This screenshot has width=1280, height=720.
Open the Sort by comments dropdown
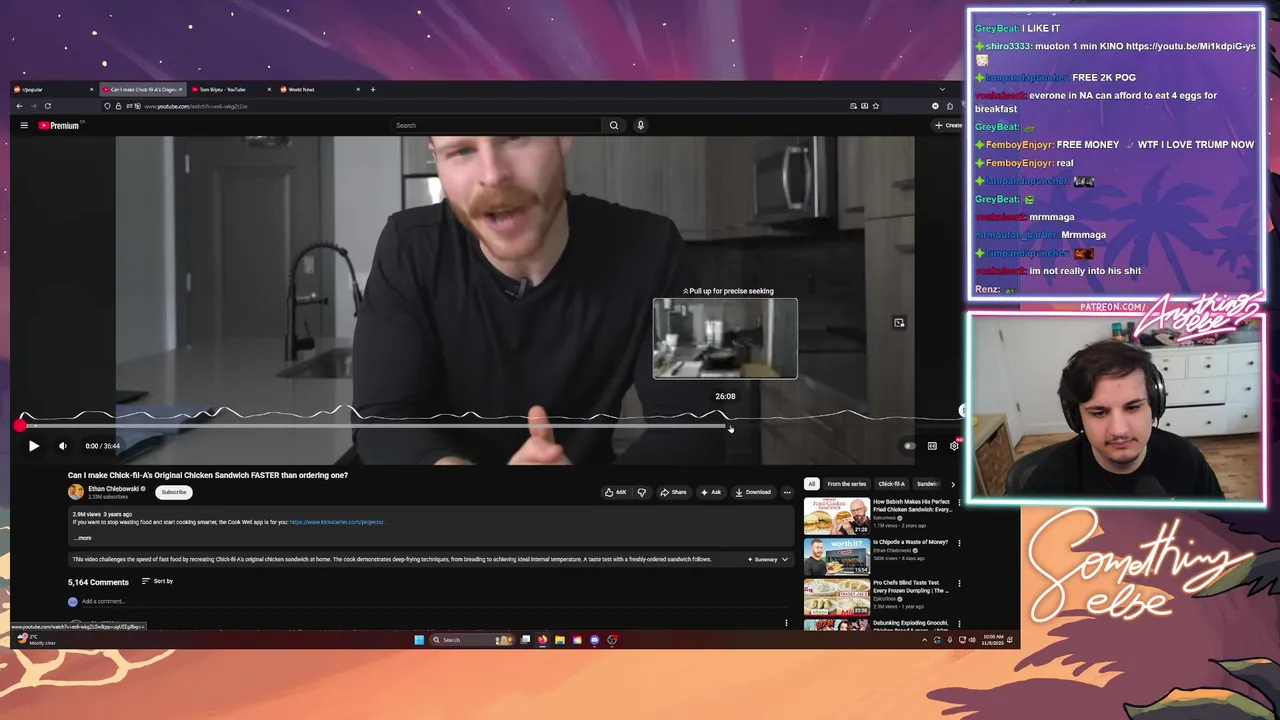(x=157, y=581)
